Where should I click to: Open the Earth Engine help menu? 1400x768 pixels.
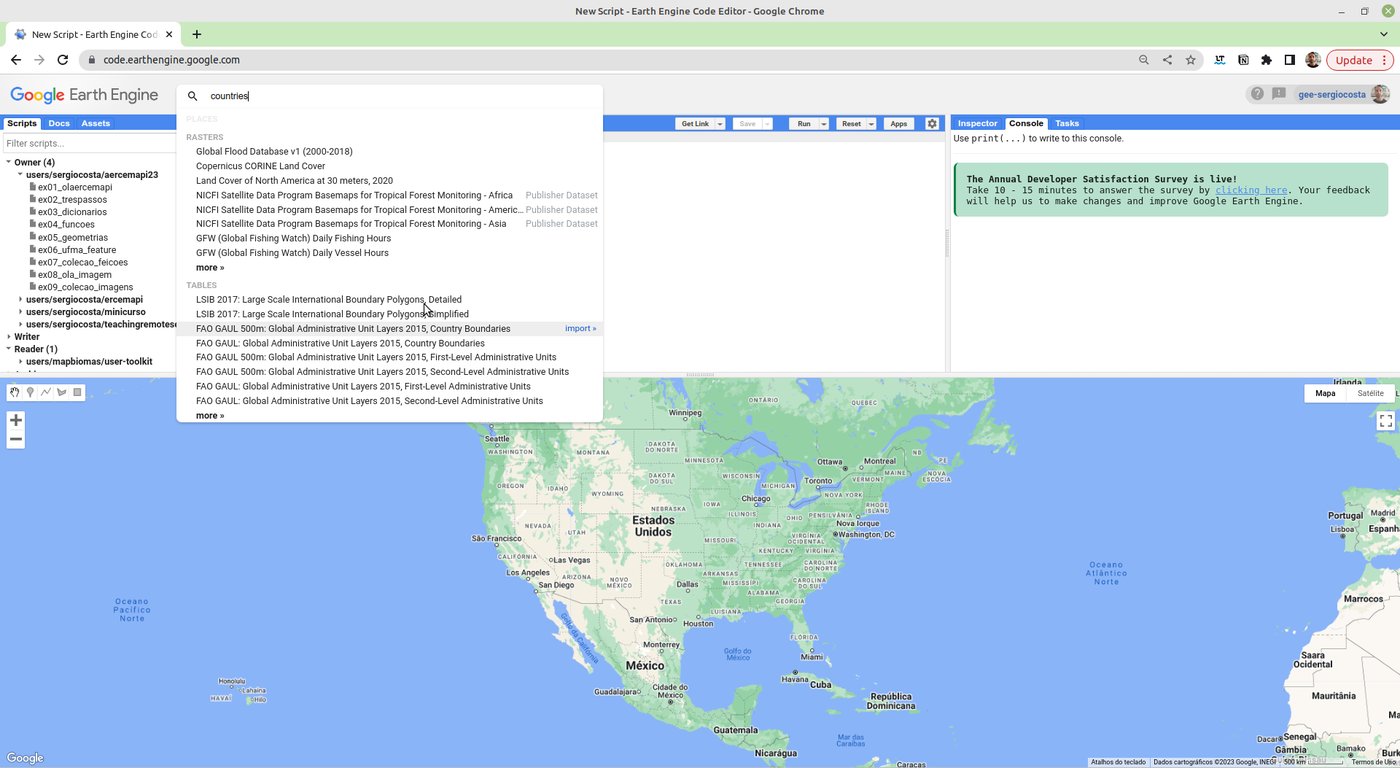[x=1257, y=94]
